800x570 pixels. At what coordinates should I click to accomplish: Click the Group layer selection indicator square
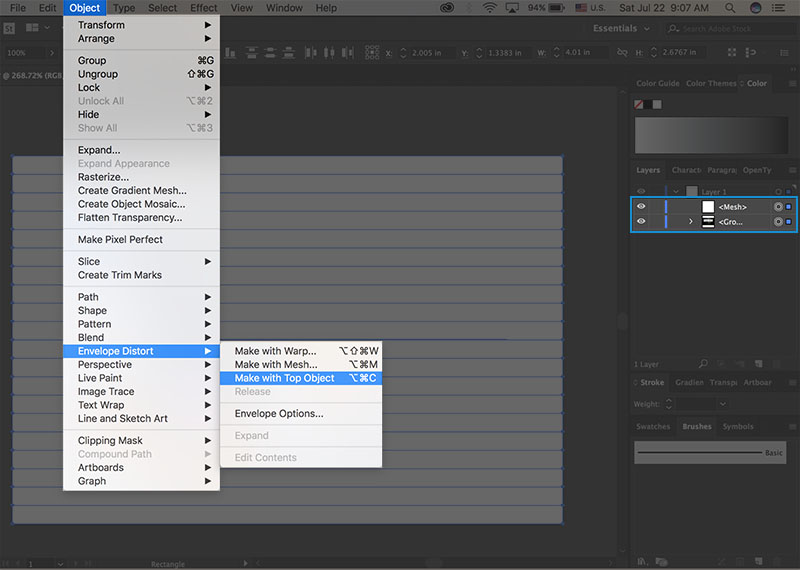(789, 221)
